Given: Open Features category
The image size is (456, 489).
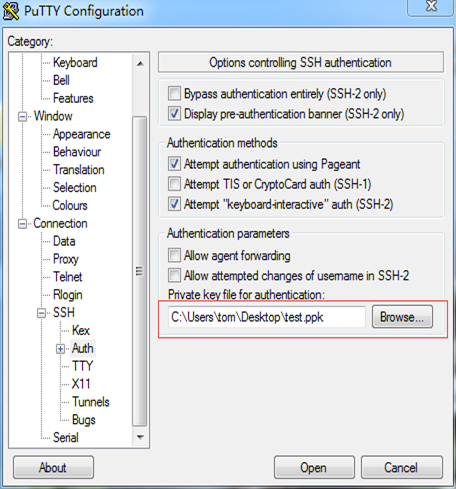Looking at the screenshot, I should click(73, 98).
